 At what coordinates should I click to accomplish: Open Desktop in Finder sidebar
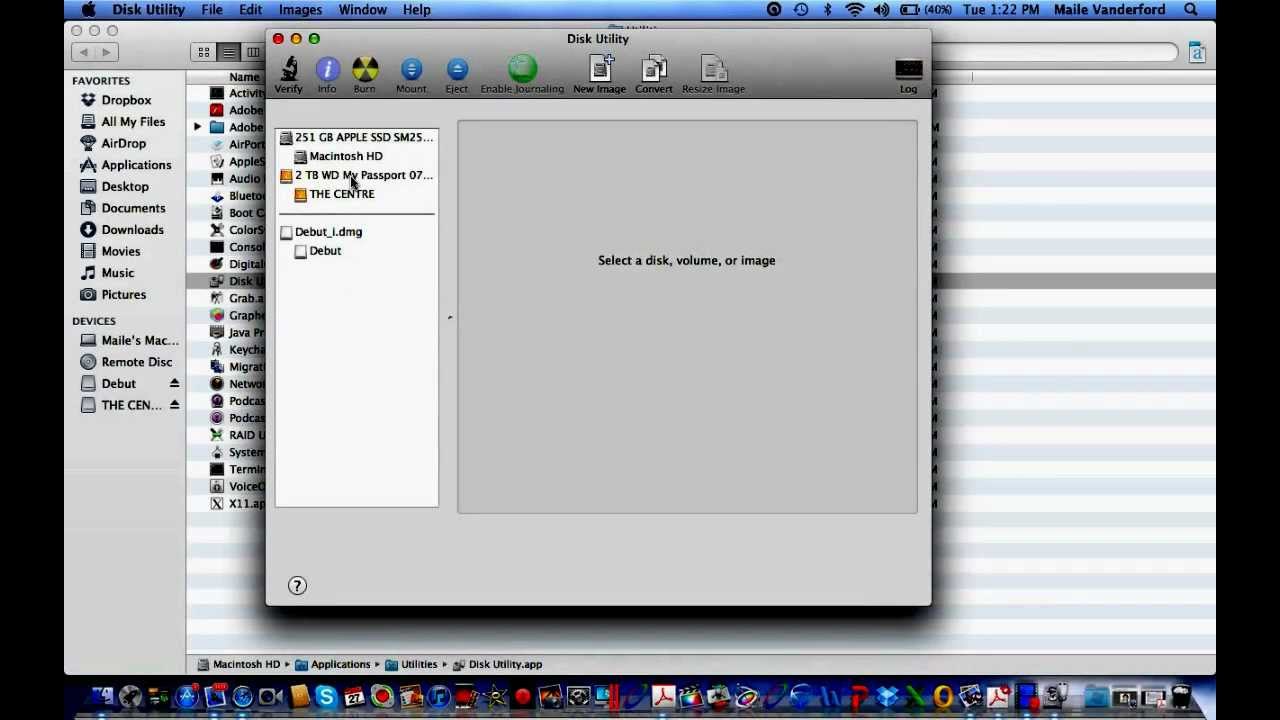pos(114,187)
